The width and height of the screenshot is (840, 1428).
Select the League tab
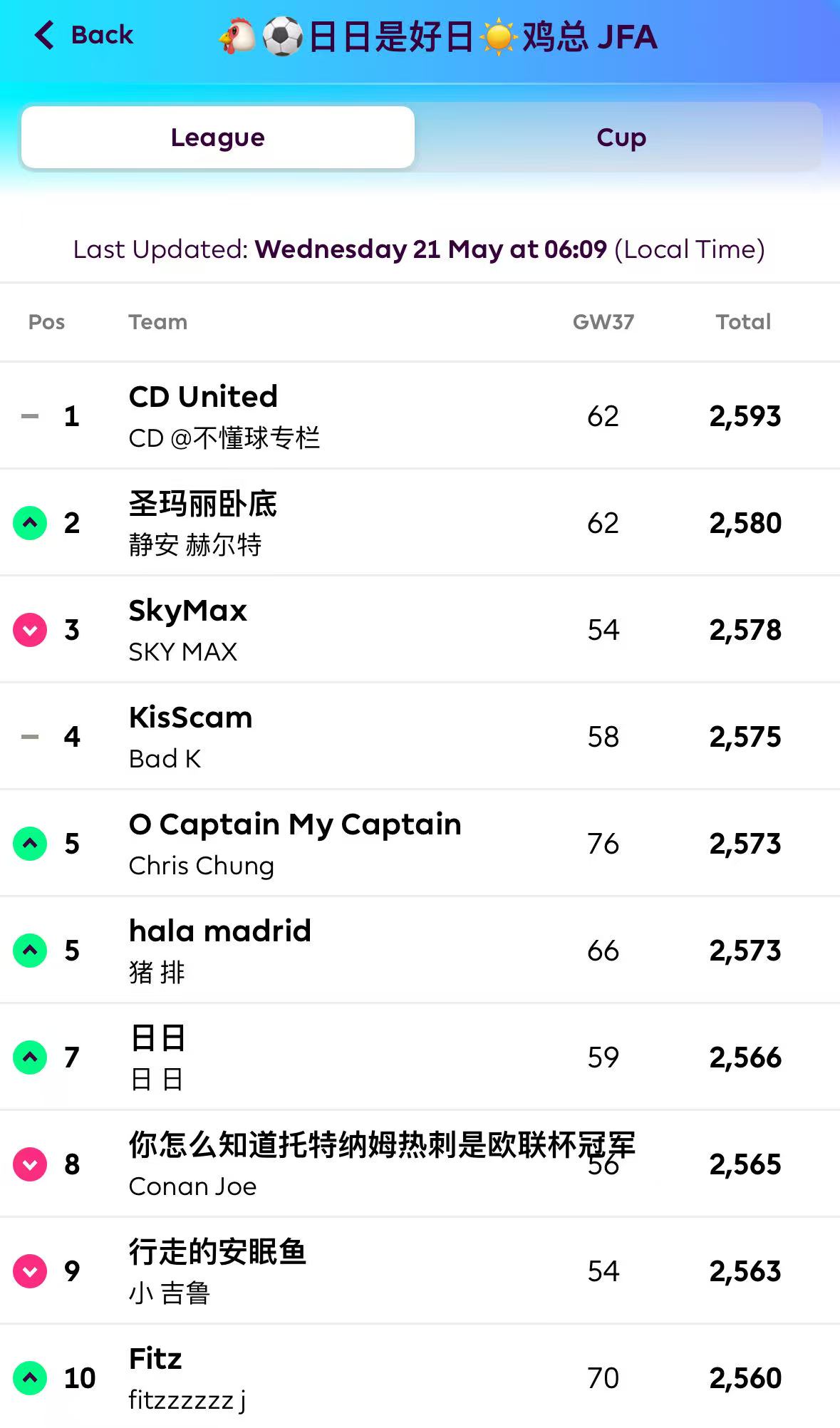click(x=218, y=138)
